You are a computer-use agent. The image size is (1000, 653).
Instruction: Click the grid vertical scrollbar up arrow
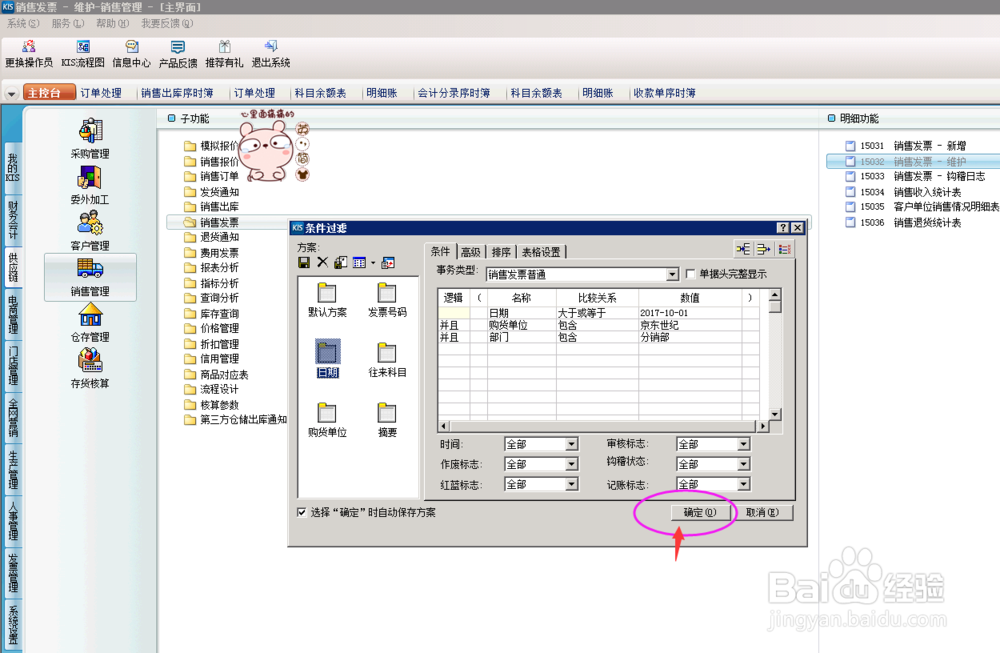point(775,295)
